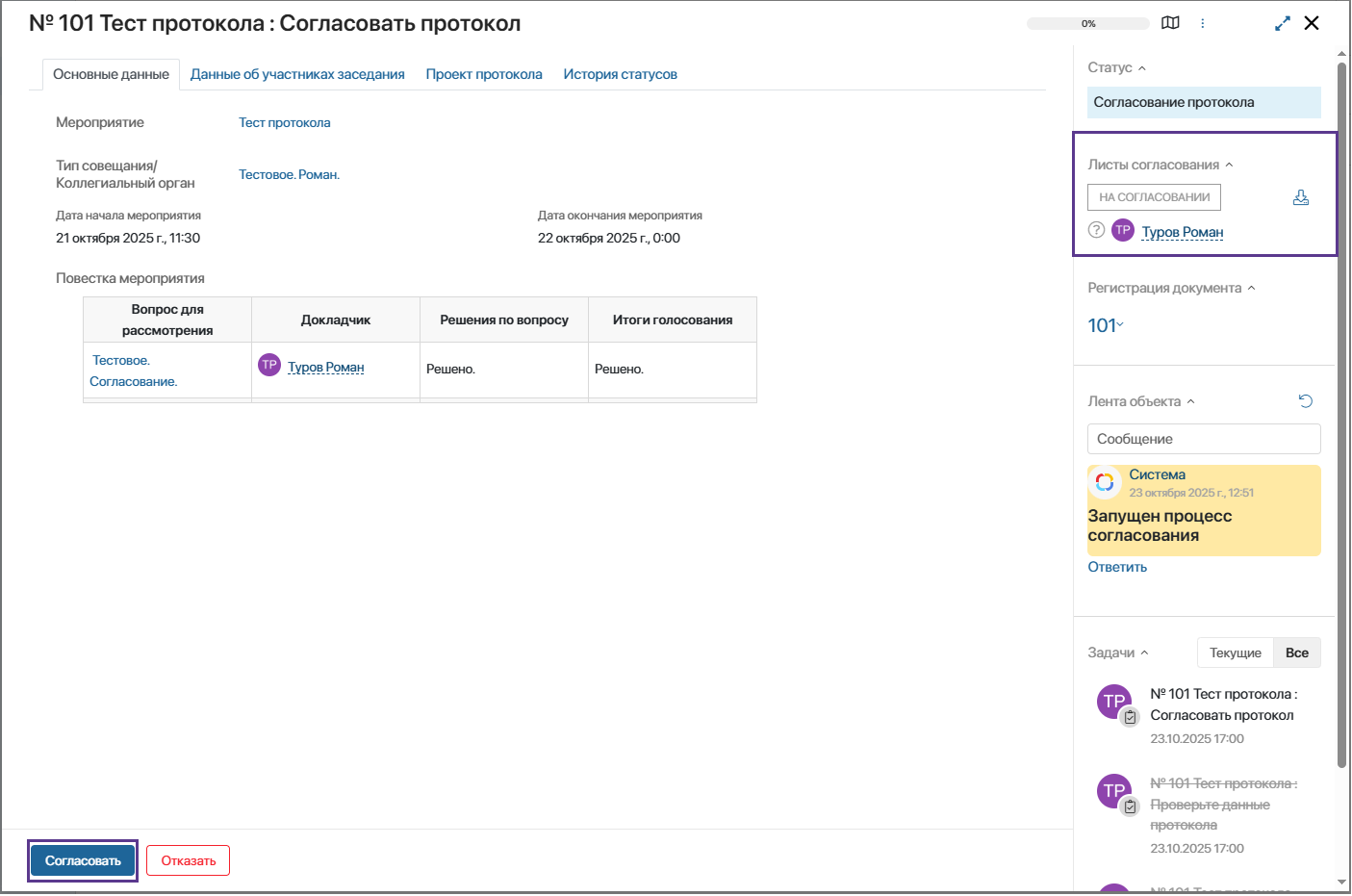The height and width of the screenshot is (896, 1352).
Task: Expand the window with the fullscreen arrows icon
Action: click(x=1282, y=23)
